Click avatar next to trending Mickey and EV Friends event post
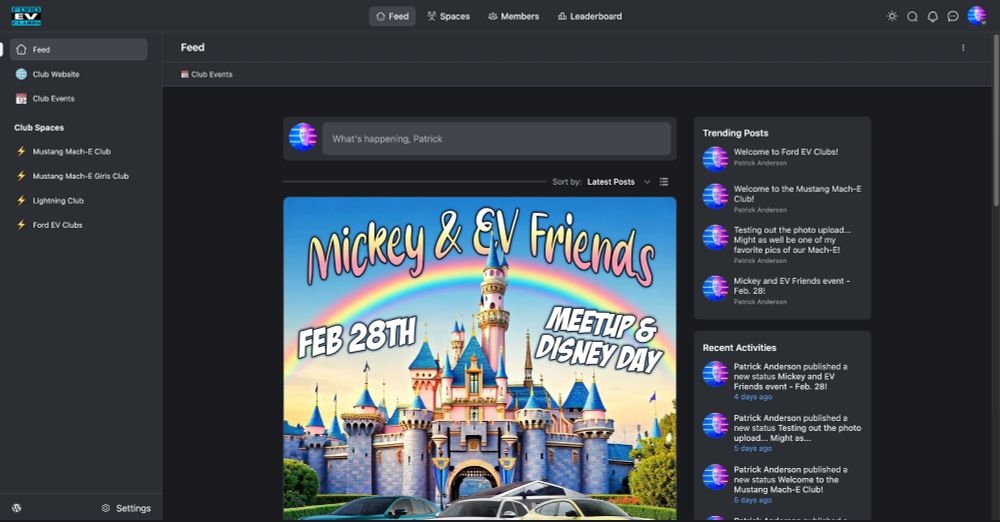This screenshot has height=522, width=1000. 716,288
